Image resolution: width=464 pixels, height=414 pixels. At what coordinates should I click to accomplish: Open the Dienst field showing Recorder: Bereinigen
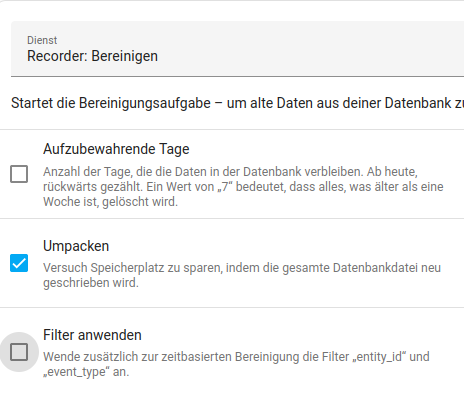(x=237, y=49)
